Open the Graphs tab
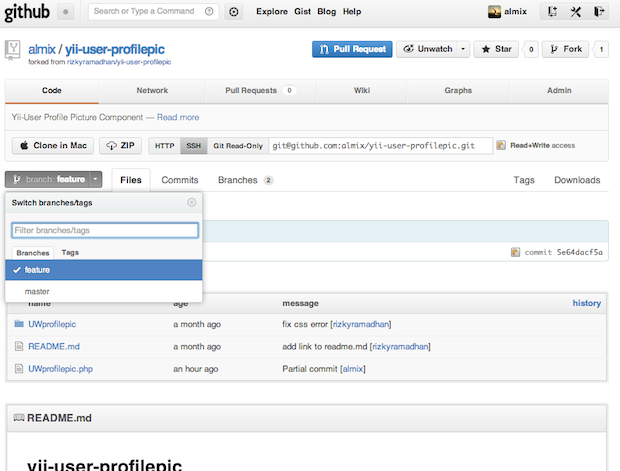Image resolution: width=620 pixels, height=471 pixels. [458, 91]
